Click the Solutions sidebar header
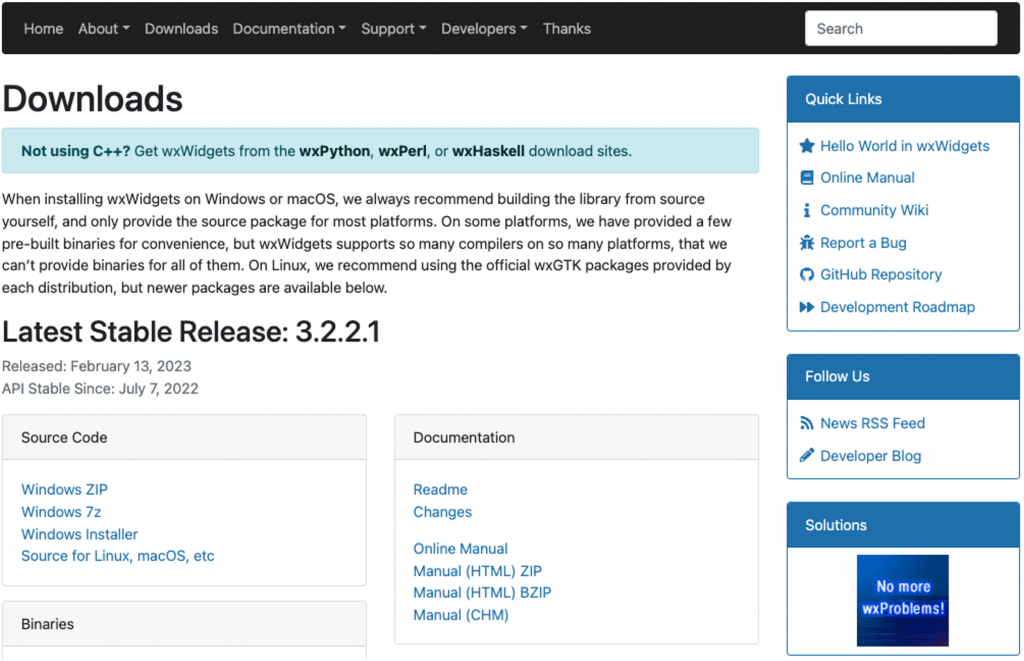This screenshot has width=1024, height=661. click(x=903, y=525)
